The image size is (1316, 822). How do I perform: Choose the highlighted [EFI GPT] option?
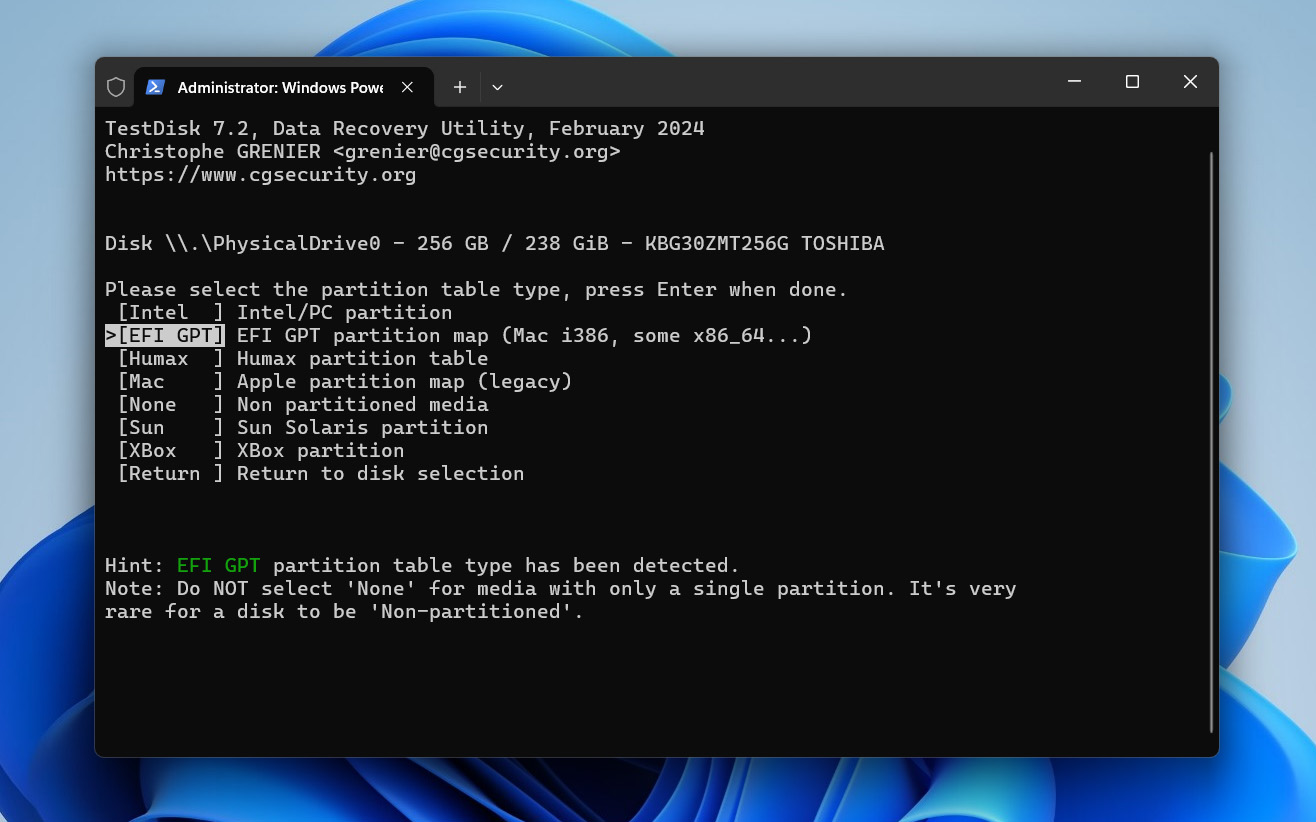170,336
